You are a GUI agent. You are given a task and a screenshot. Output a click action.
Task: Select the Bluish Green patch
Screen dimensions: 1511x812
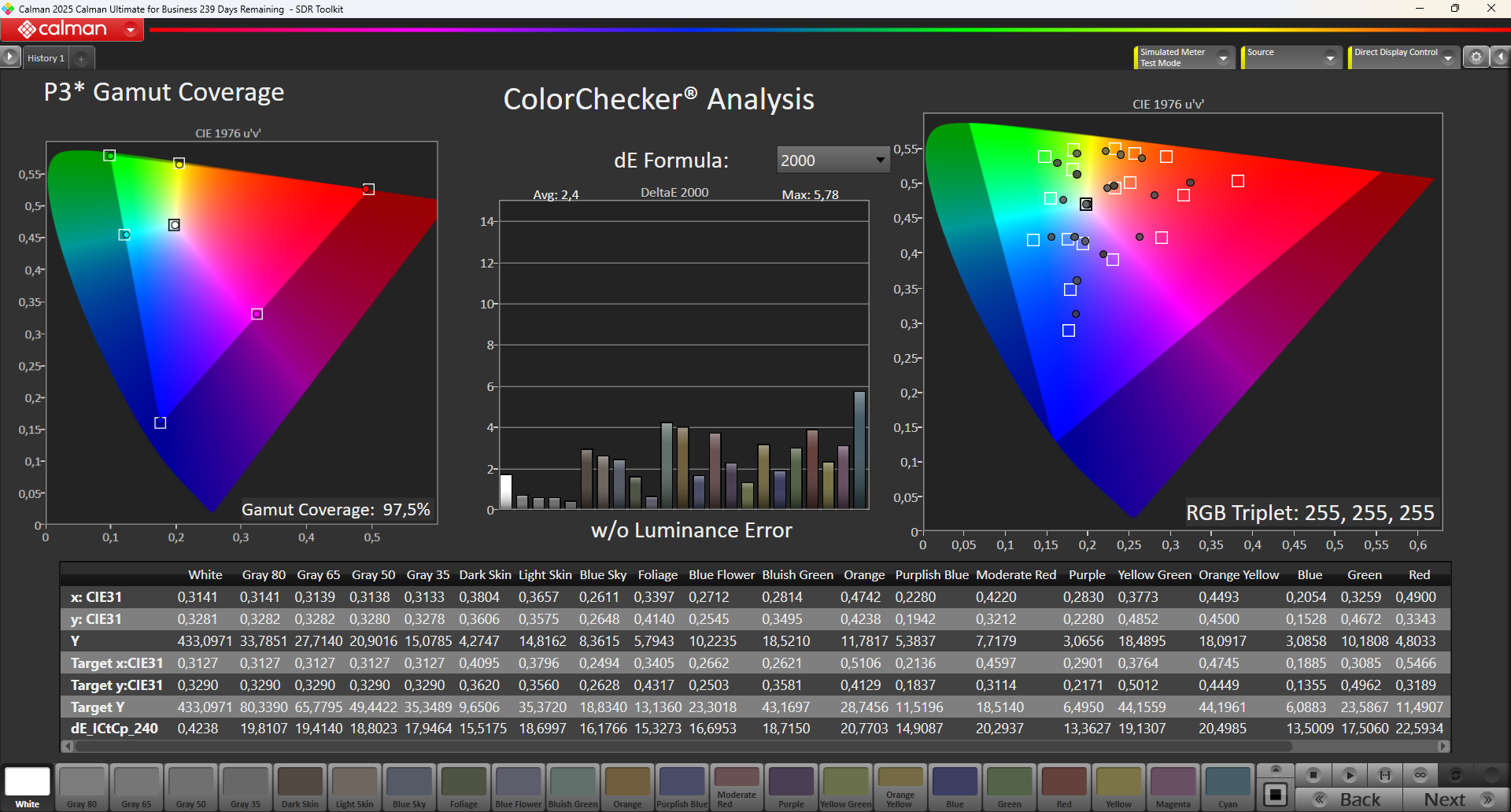573,787
